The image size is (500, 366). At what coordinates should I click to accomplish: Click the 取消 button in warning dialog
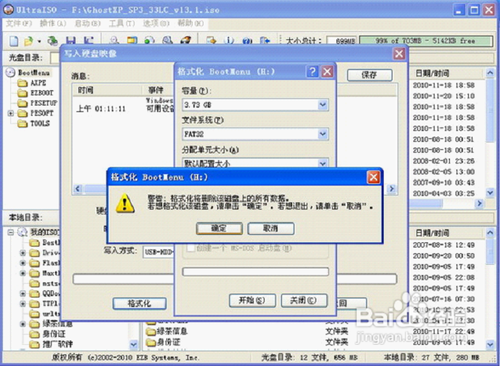(x=271, y=228)
